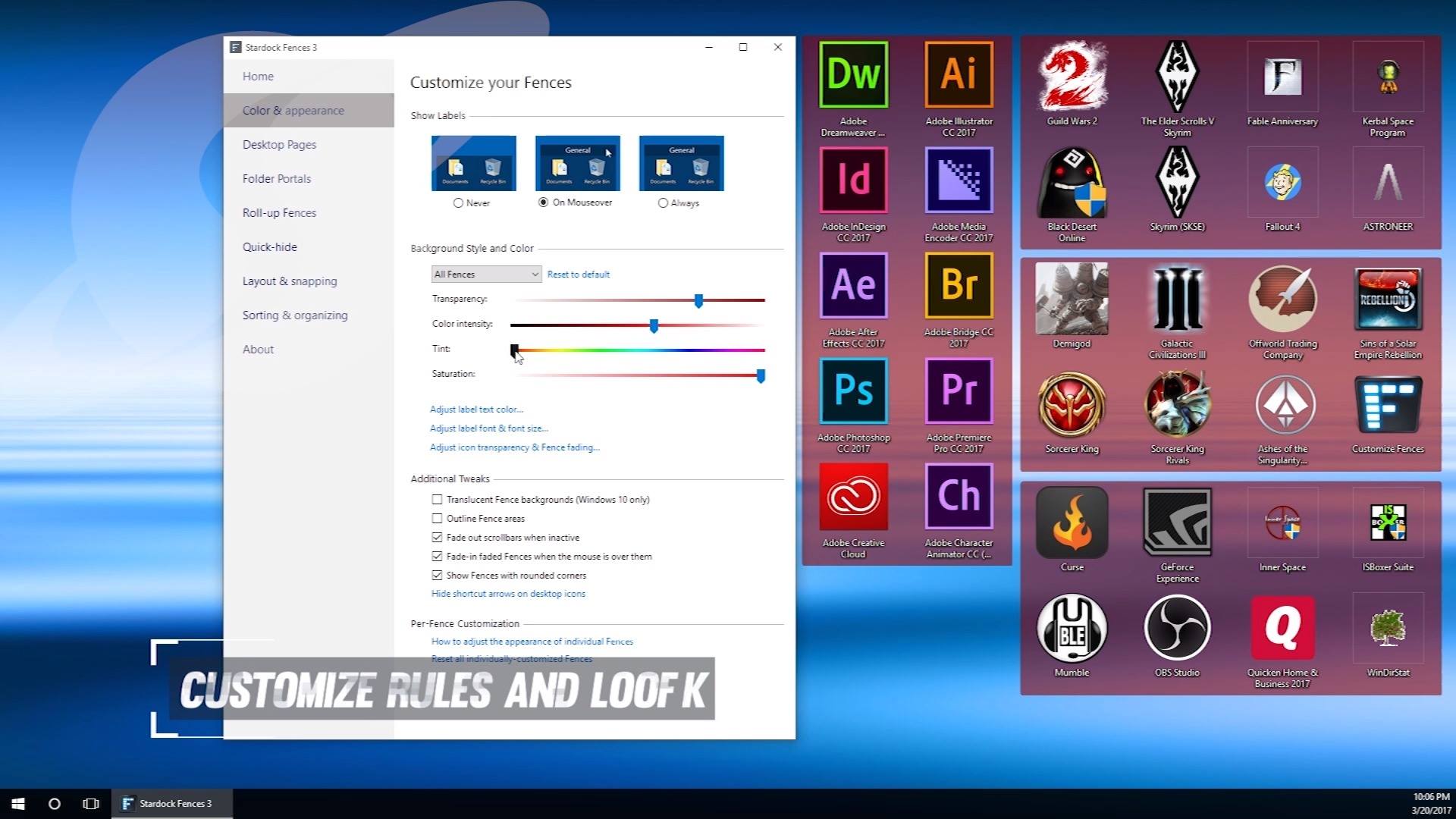Click Adjust label font & font size link
The height and width of the screenshot is (819, 1456).
coord(489,428)
